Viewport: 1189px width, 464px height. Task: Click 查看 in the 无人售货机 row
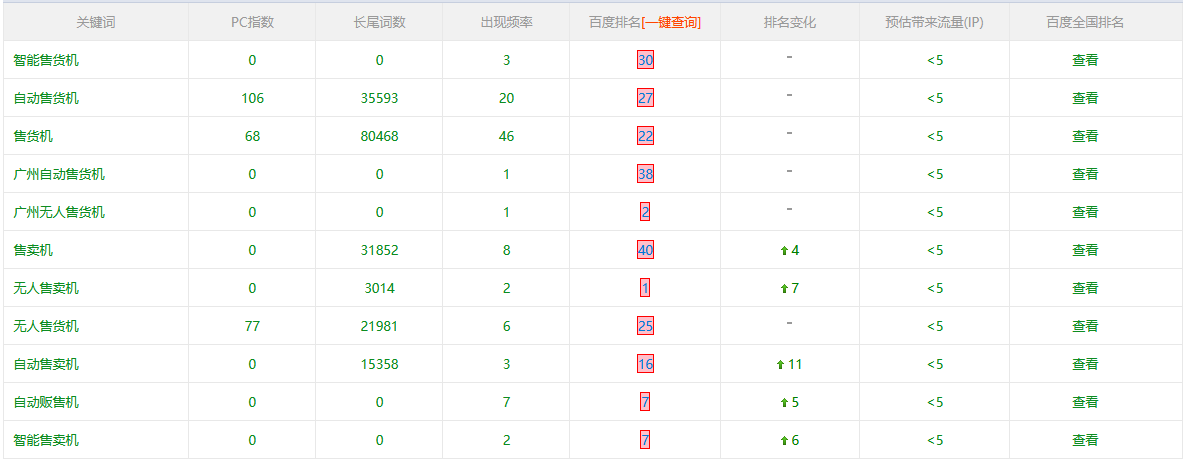point(1085,326)
